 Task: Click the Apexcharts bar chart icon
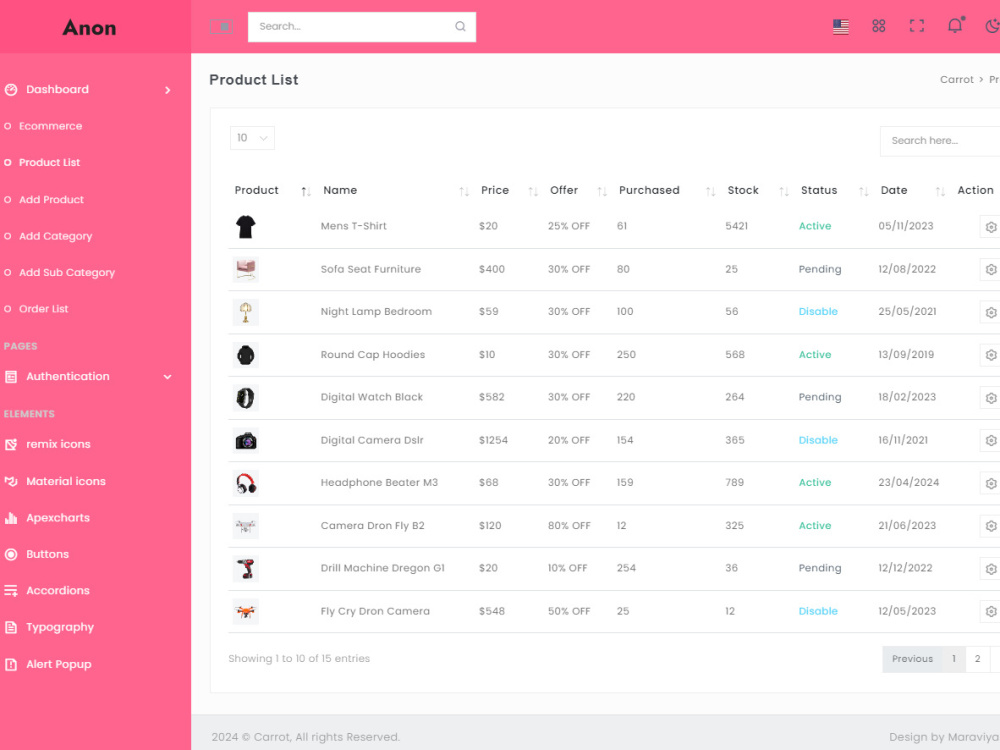pos(11,518)
